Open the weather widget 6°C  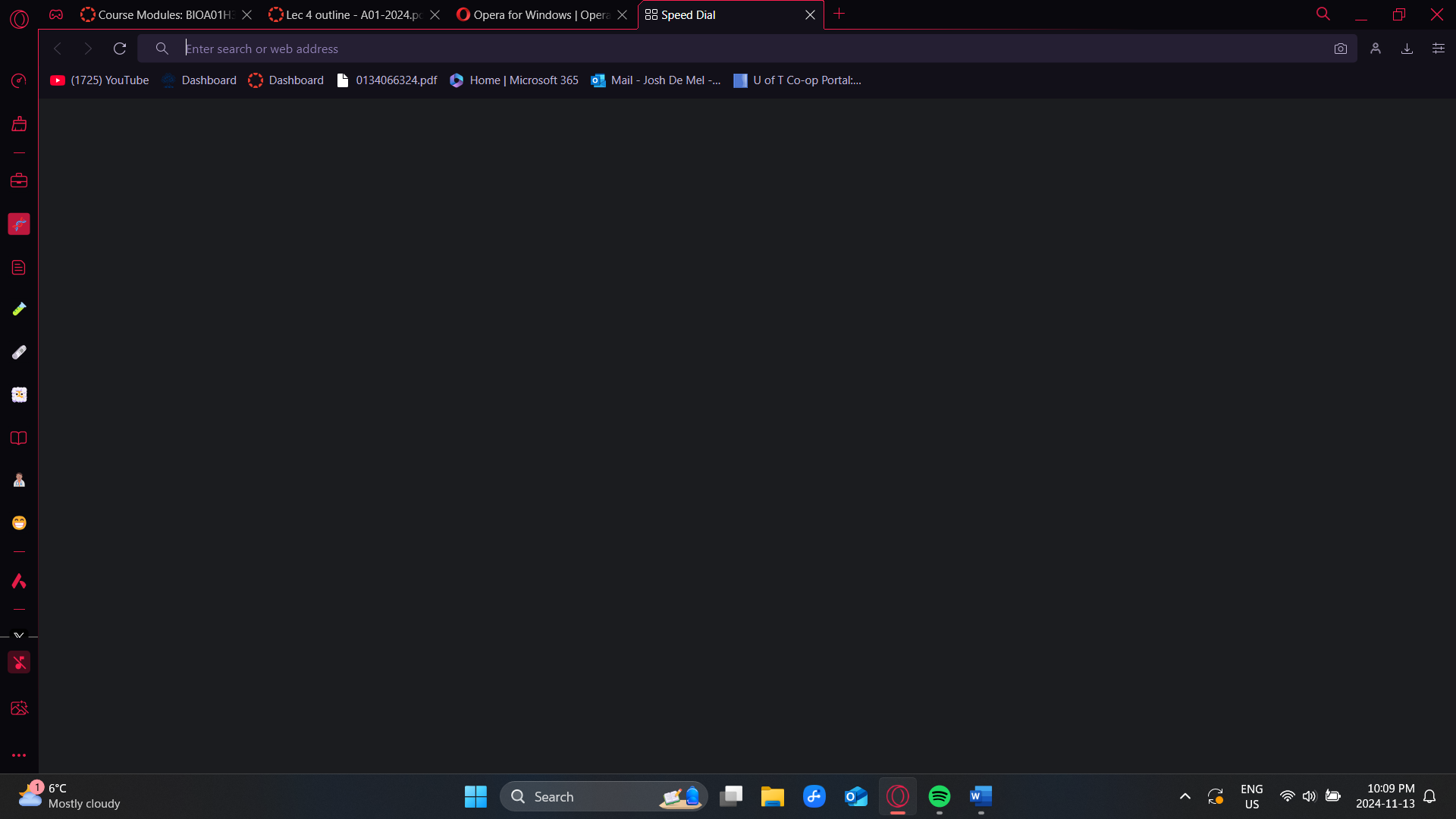70,796
